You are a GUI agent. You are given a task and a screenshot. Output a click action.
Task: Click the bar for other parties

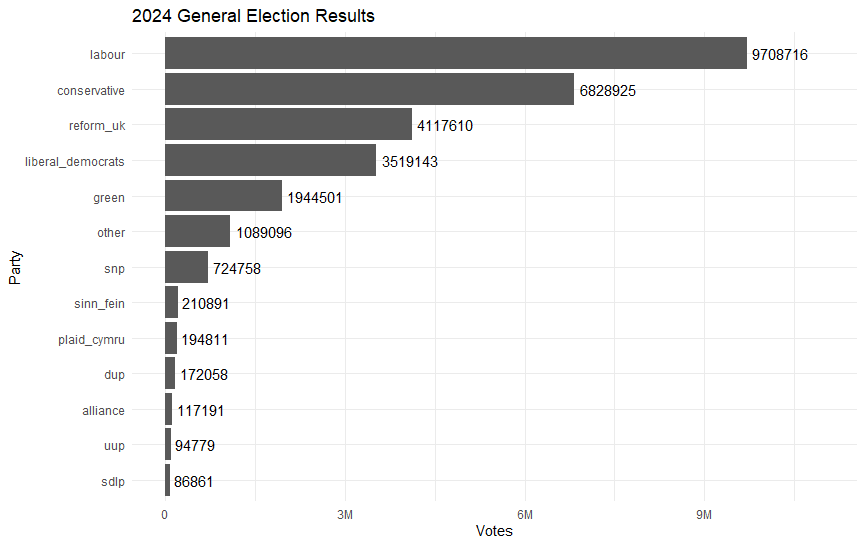(197, 232)
